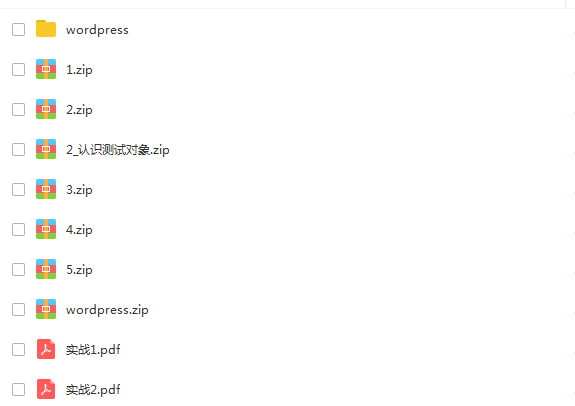Click the 3.zip archive icon
This screenshot has height=406, width=575.
tap(46, 189)
